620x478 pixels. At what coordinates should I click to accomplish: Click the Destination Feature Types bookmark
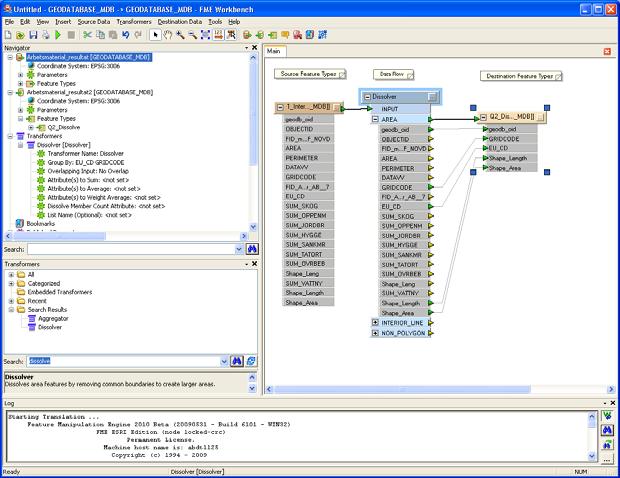[521, 76]
